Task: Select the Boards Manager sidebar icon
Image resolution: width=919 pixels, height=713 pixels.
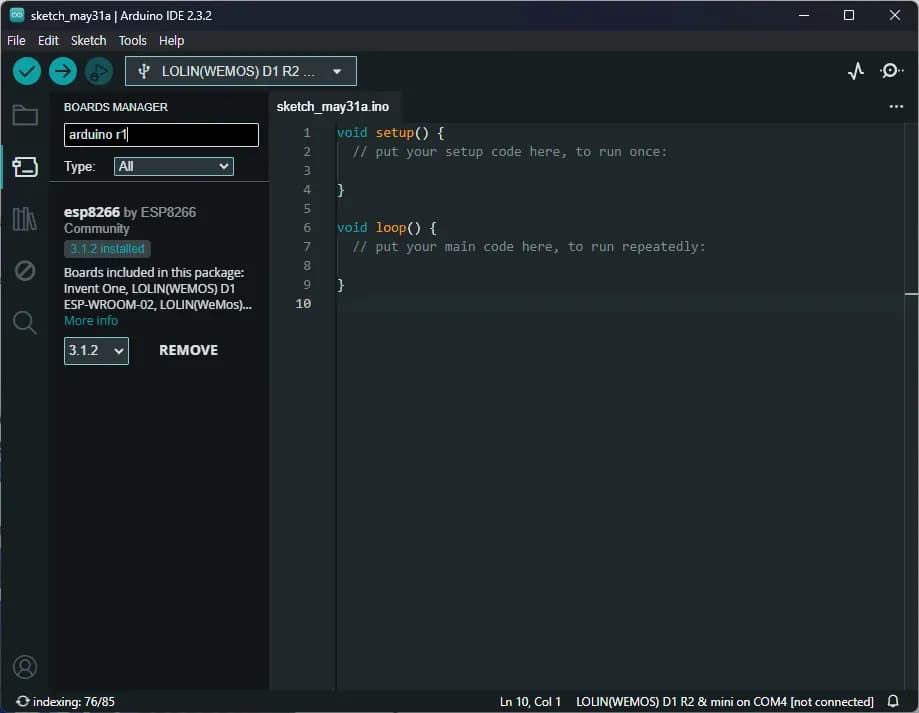Action: [24, 167]
